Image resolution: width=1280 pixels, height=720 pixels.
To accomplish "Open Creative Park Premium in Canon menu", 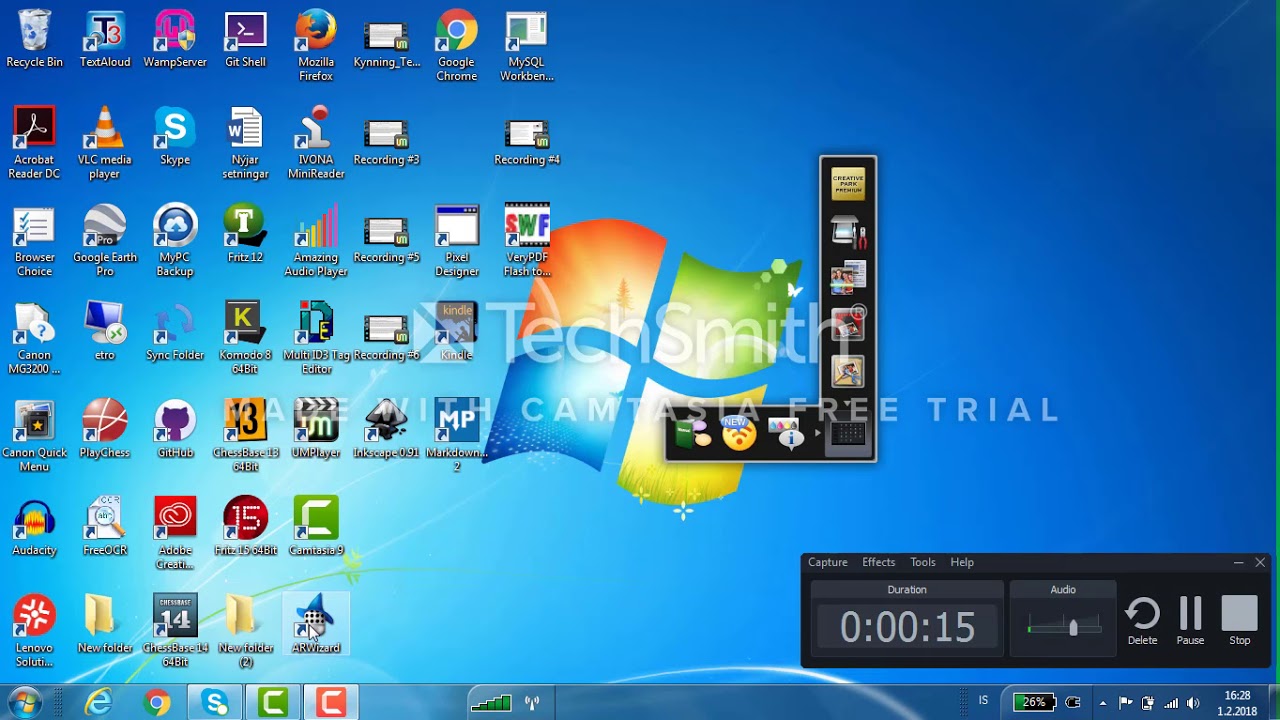I will [x=848, y=184].
